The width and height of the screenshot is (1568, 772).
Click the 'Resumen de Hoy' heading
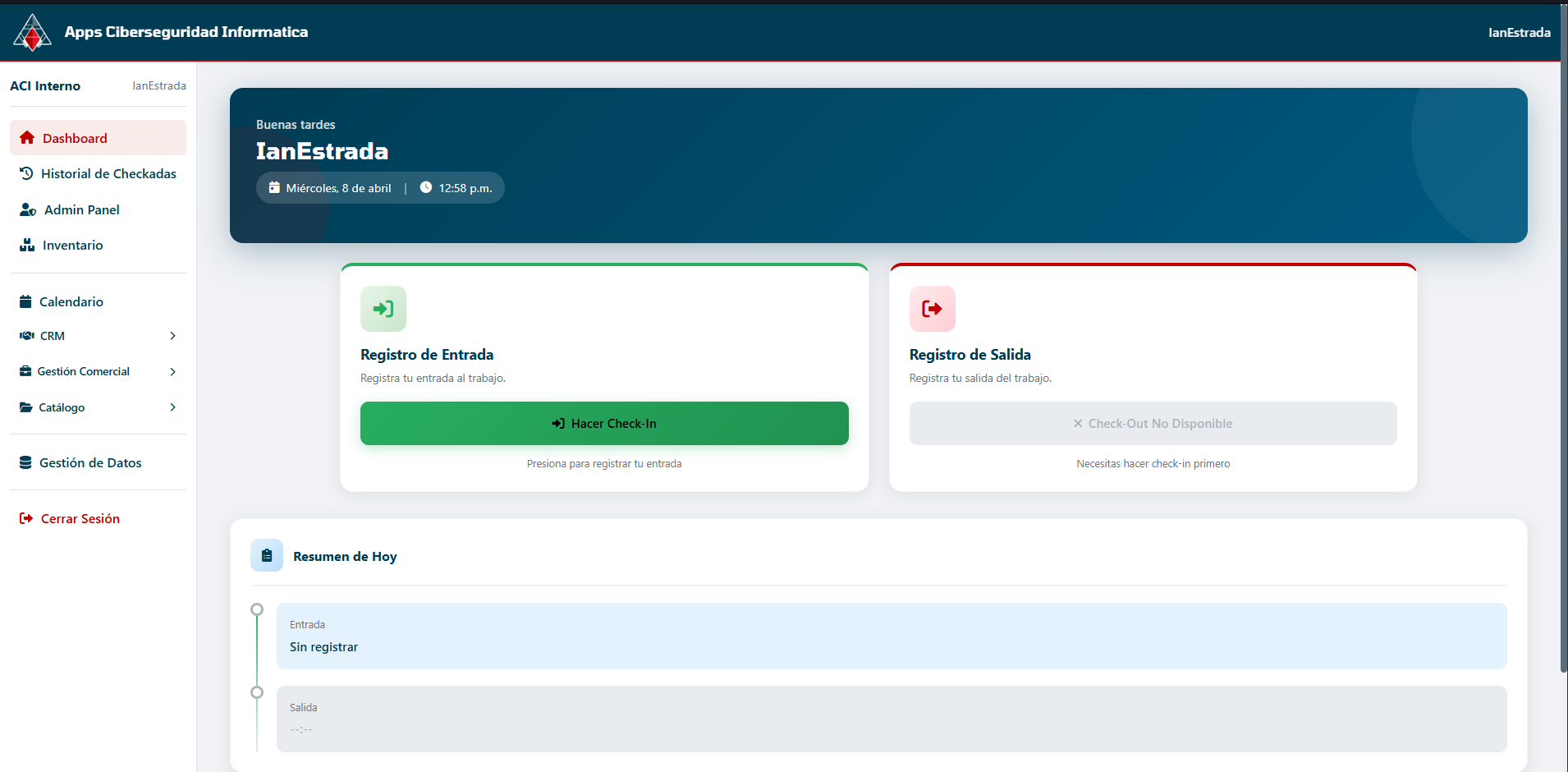(x=345, y=557)
